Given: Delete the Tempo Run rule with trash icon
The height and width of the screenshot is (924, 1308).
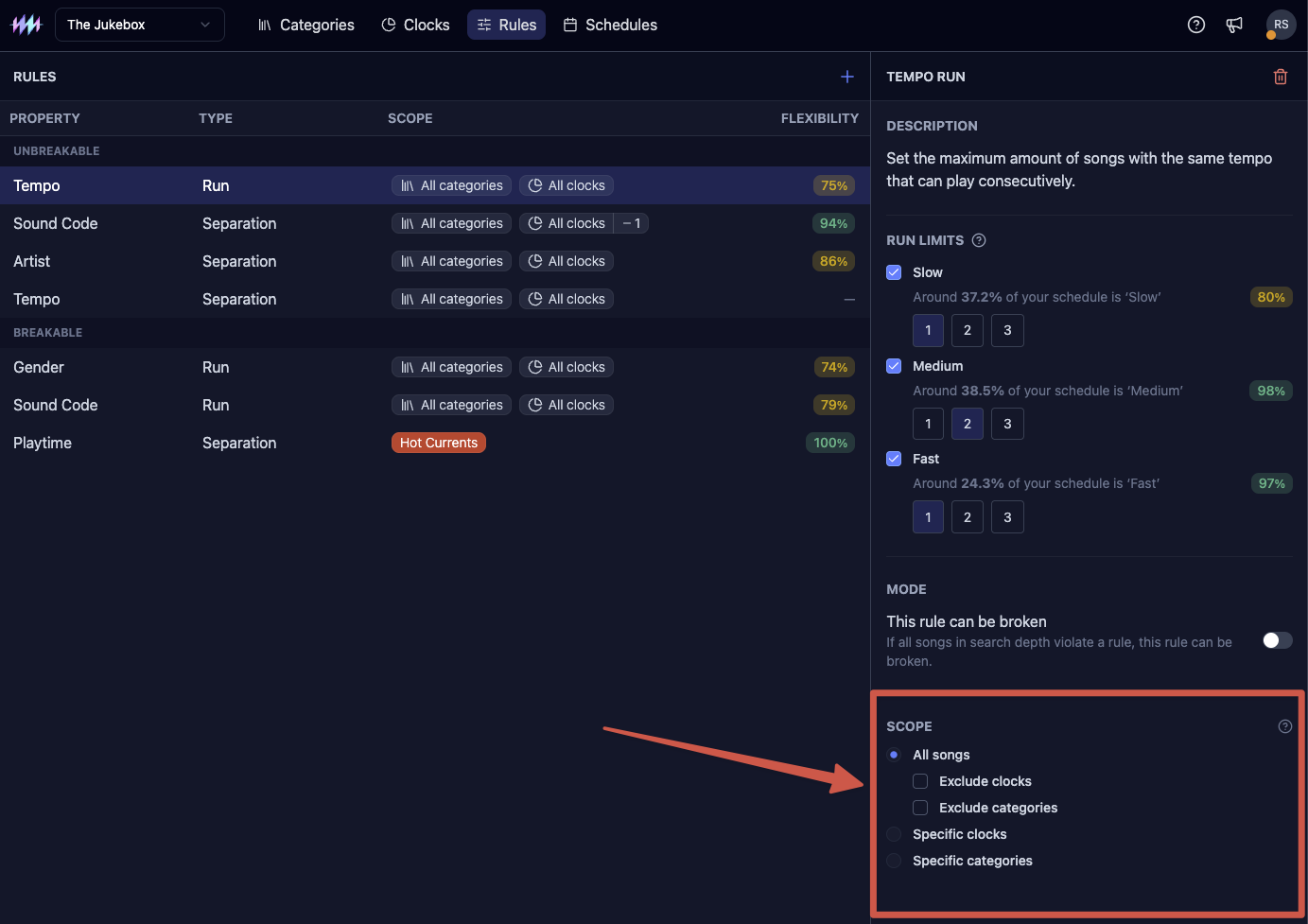Looking at the screenshot, I should [1281, 77].
